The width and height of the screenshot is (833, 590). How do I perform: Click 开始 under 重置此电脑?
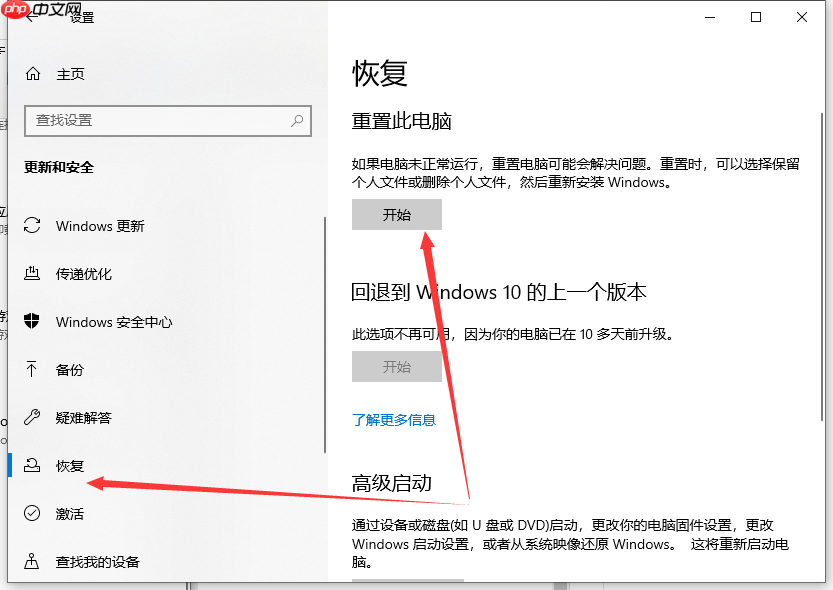(396, 214)
